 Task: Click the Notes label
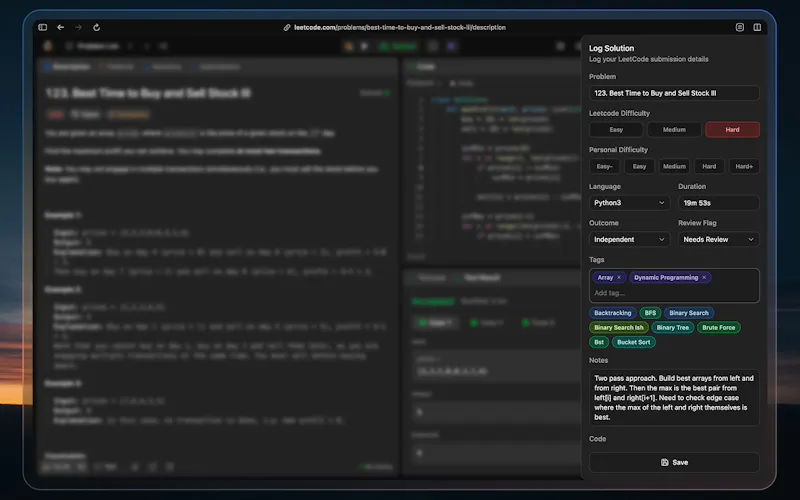click(598, 360)
